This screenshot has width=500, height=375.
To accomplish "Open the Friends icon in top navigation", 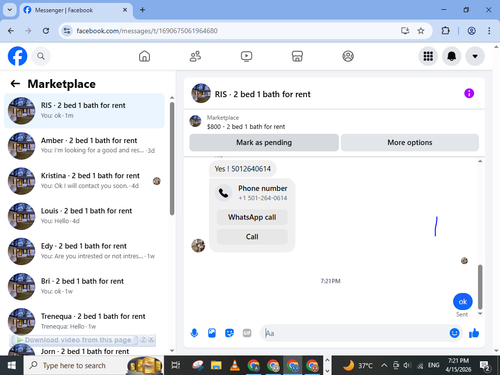I will 195,56.
